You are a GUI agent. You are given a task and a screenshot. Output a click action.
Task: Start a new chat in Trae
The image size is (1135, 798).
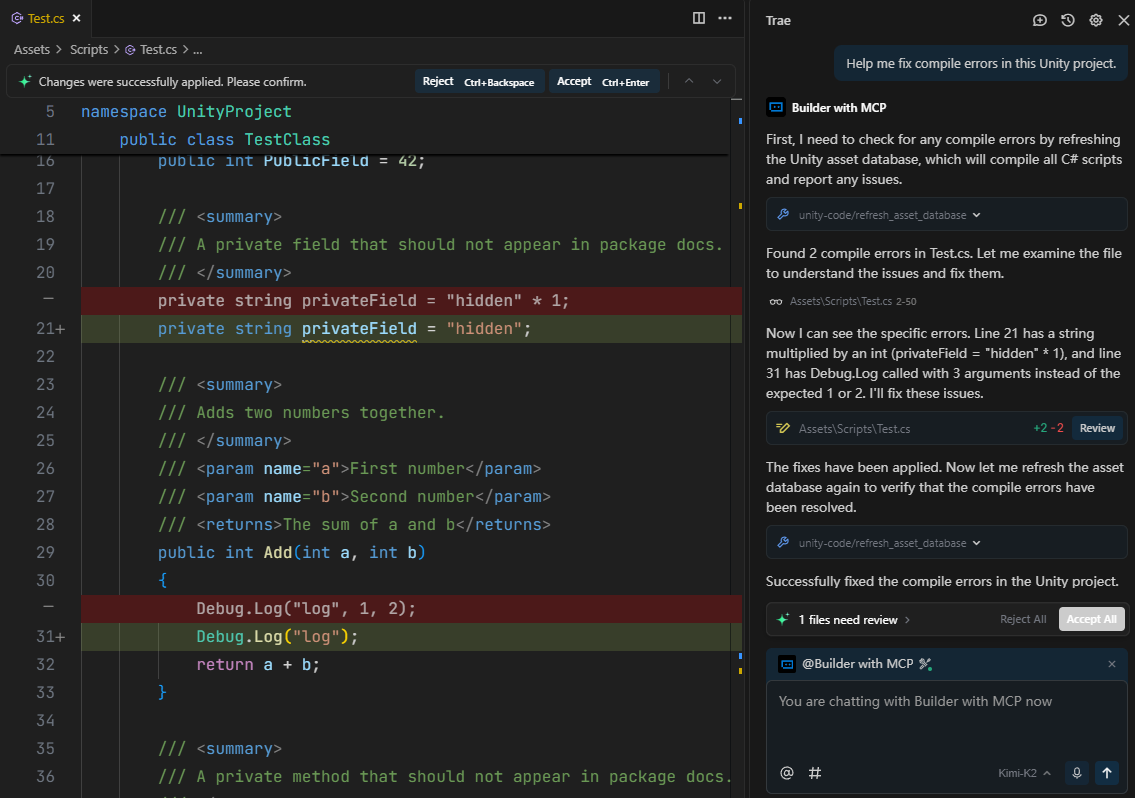coord(1039,20)
